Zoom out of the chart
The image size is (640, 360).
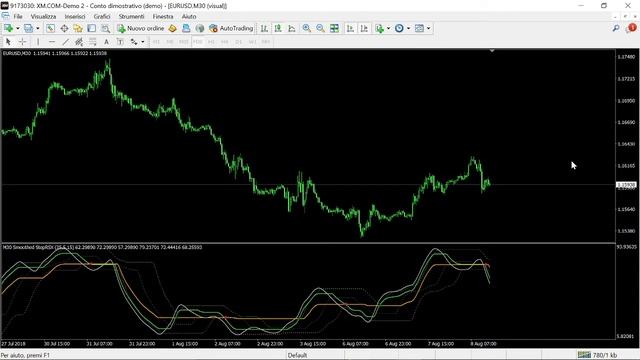coord(320,28)
